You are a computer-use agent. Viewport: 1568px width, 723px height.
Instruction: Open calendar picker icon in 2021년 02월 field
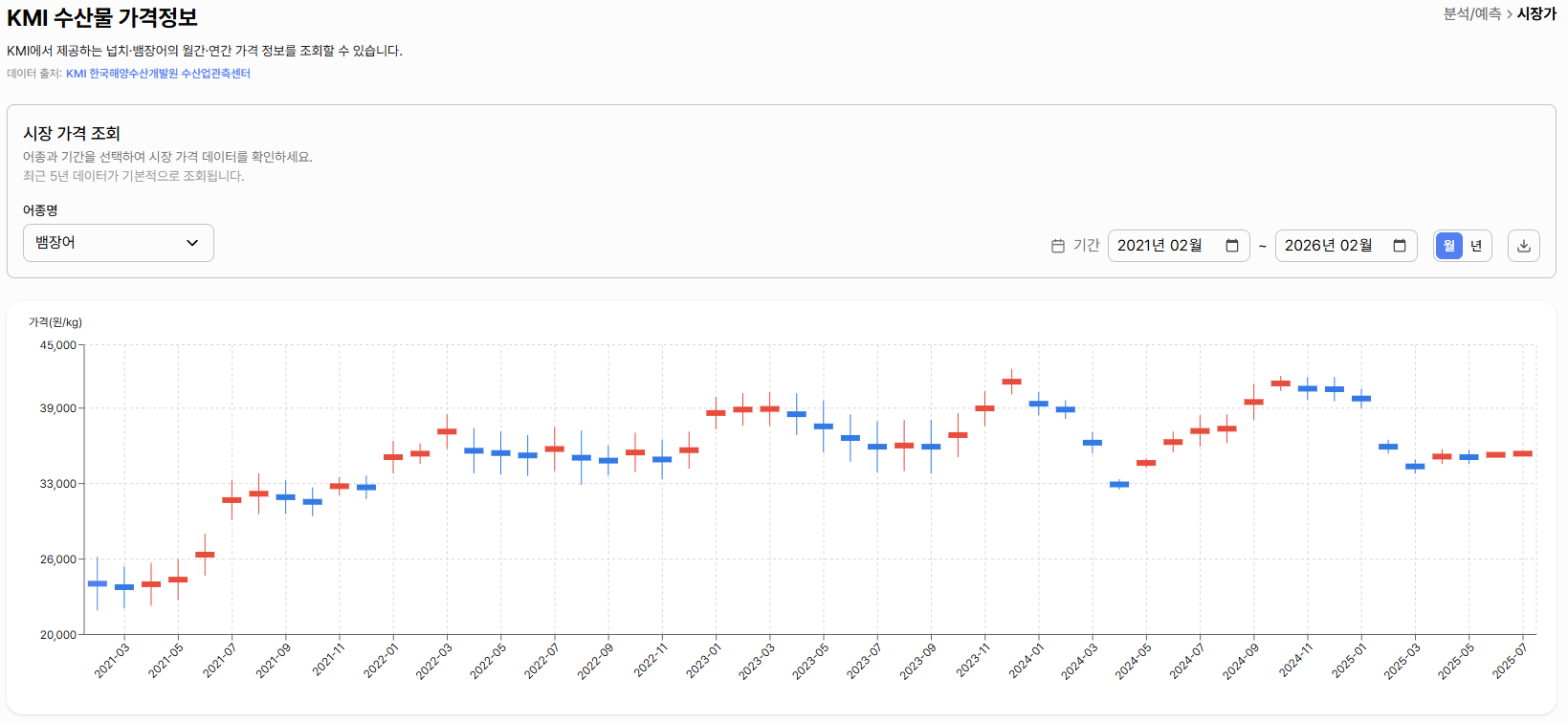point(1232,246)
